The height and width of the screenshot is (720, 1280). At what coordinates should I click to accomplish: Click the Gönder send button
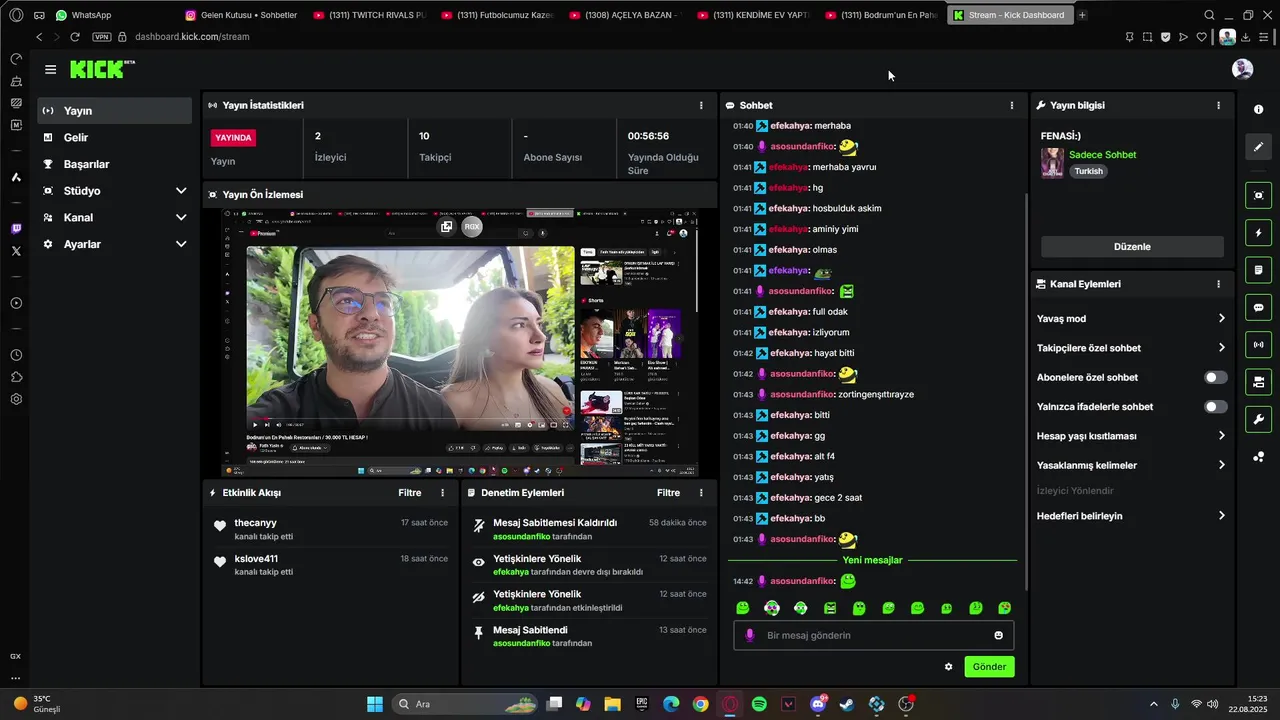(x=989, y=667)
